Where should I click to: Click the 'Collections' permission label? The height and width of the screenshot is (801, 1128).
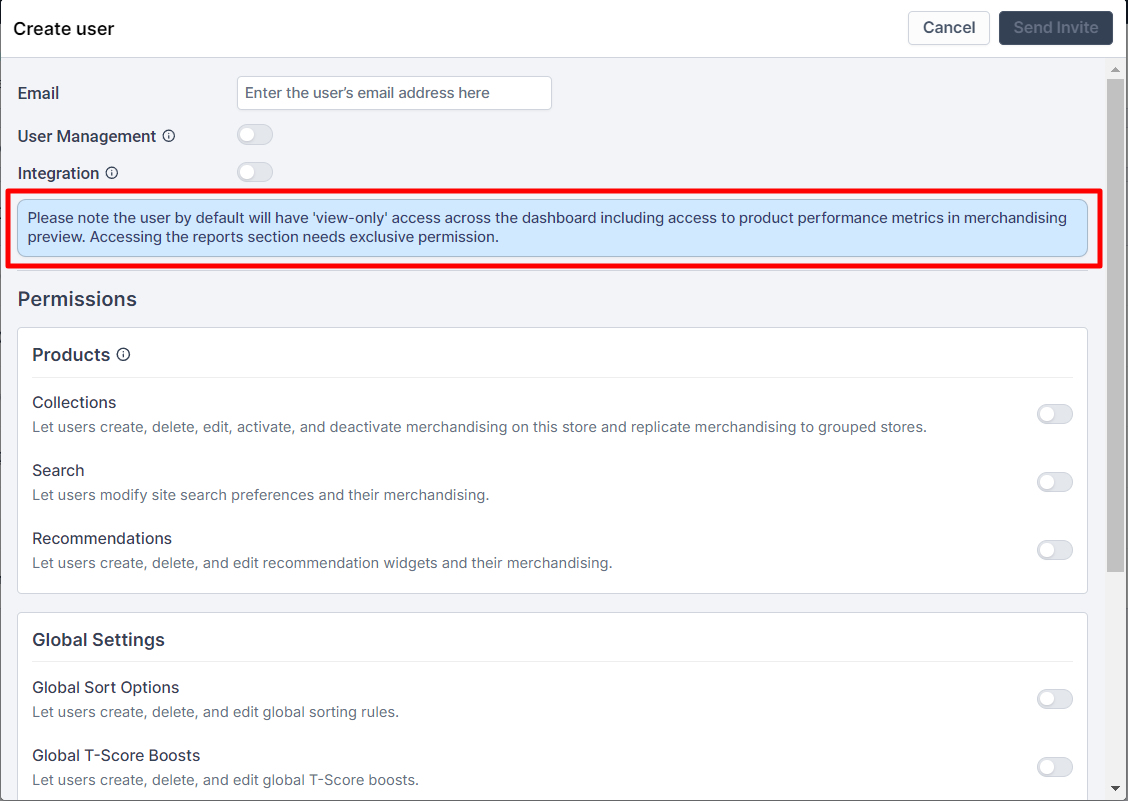click(x=74, y=402)
